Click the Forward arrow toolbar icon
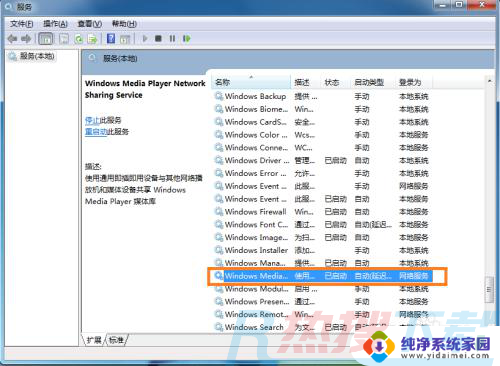Image resolution: width=500 pixels, height=366 pixels. pos(26,39)
